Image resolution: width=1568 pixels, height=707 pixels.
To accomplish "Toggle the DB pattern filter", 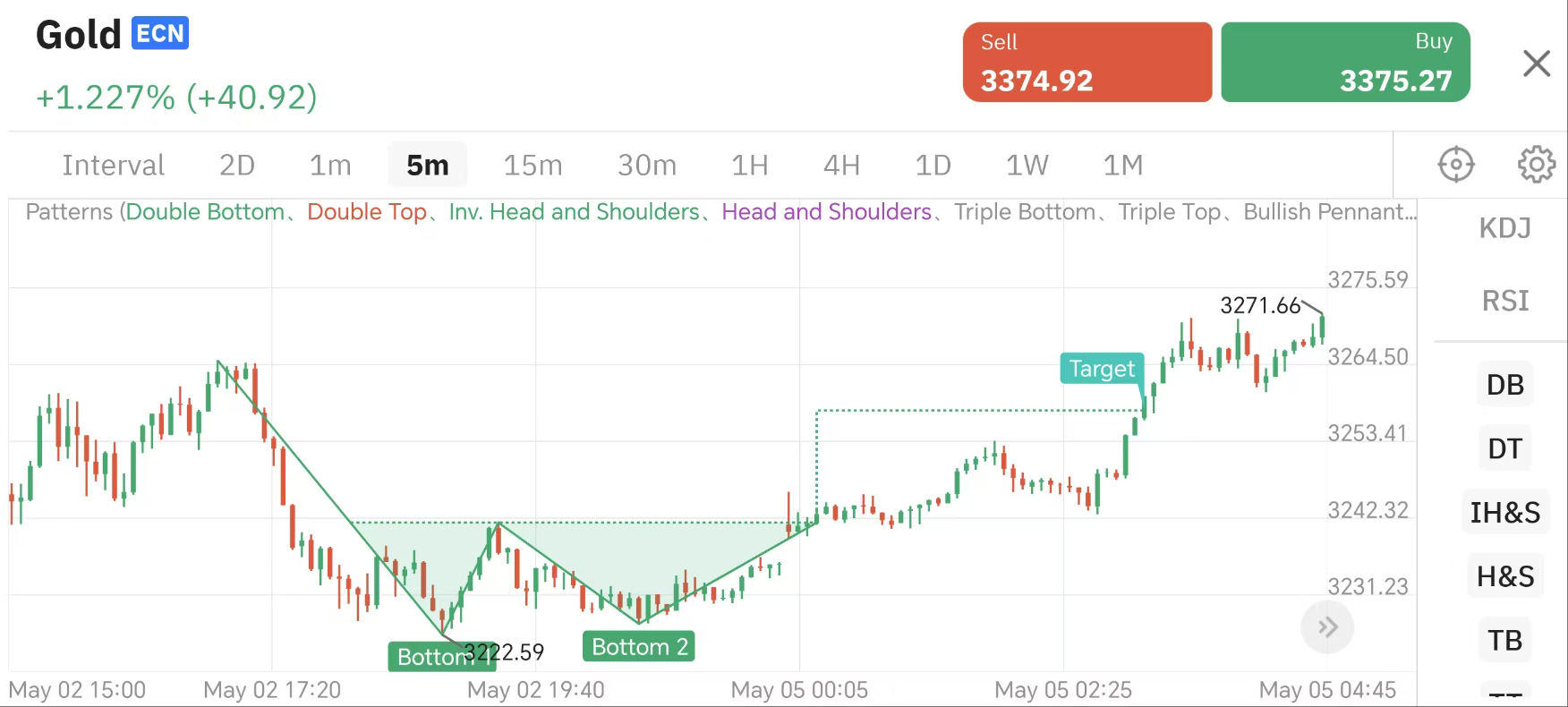I will [x=1504, y=385].
